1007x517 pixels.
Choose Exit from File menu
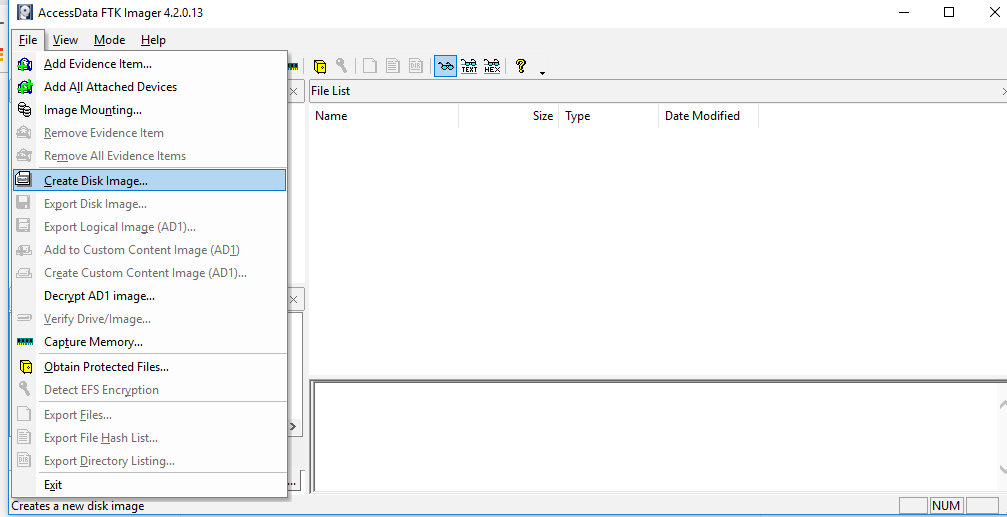(x=149, y=485)
